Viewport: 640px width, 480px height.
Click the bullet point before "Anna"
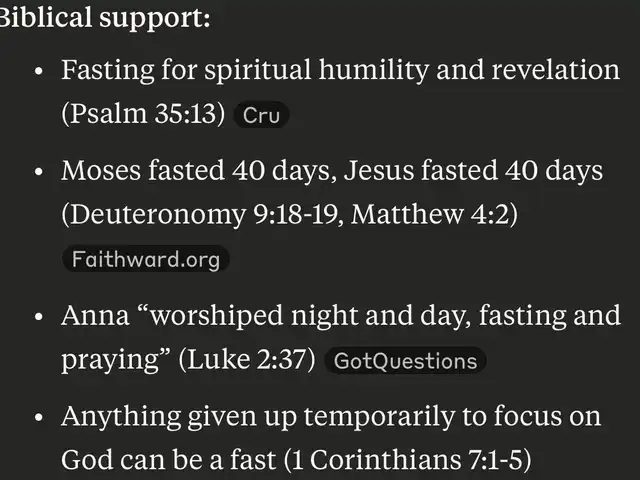click(38, 317)
